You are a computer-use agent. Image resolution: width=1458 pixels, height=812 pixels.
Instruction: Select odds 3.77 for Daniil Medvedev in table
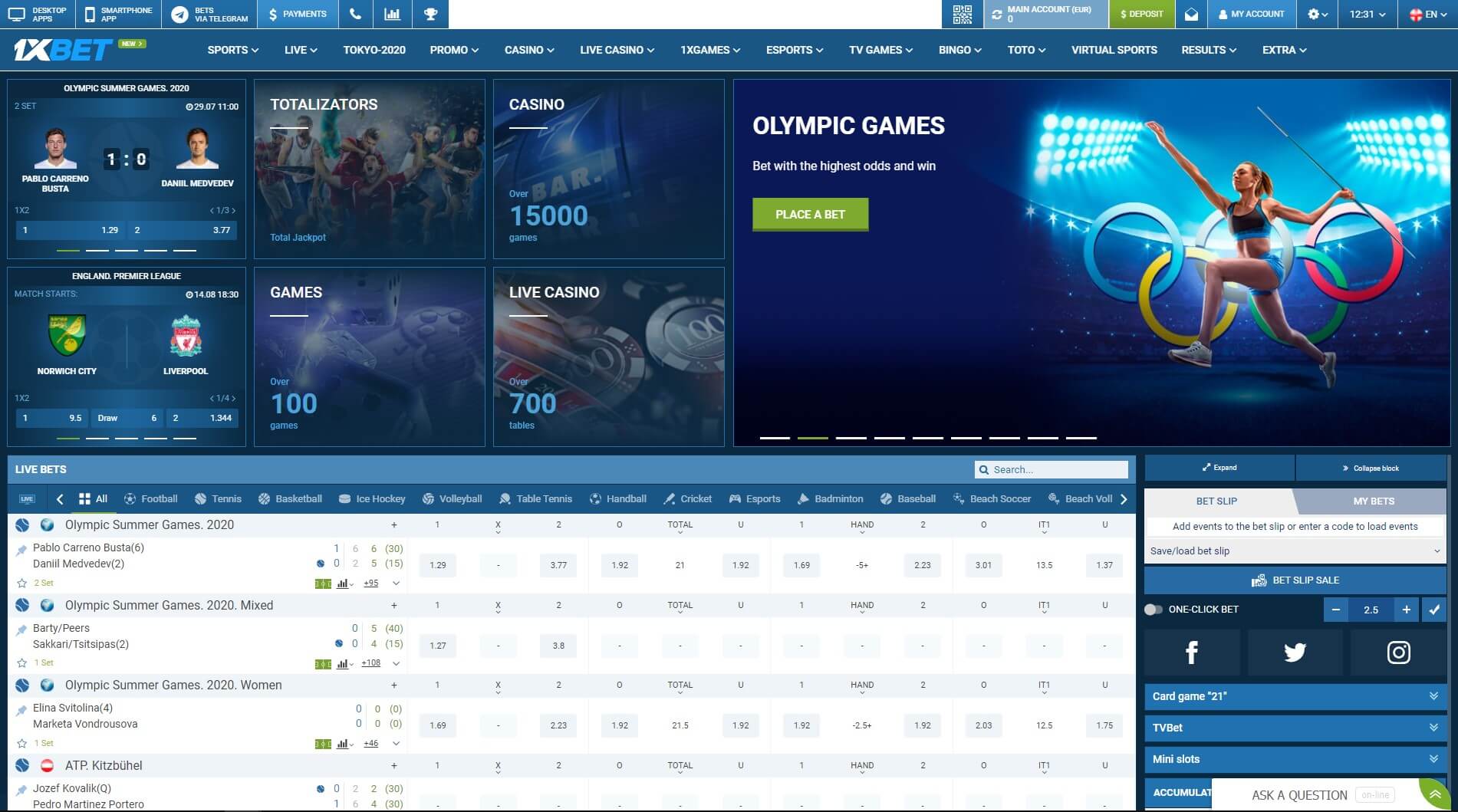558,565
